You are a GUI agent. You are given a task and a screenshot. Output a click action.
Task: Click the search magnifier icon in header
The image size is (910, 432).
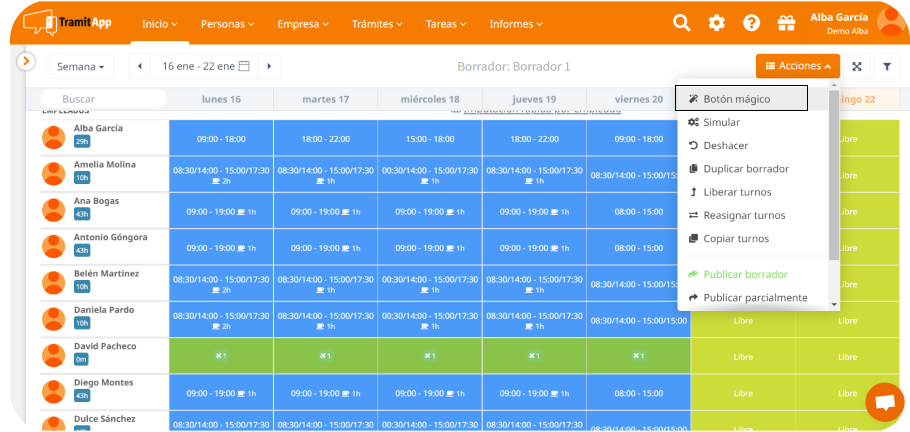click(682, 23)
